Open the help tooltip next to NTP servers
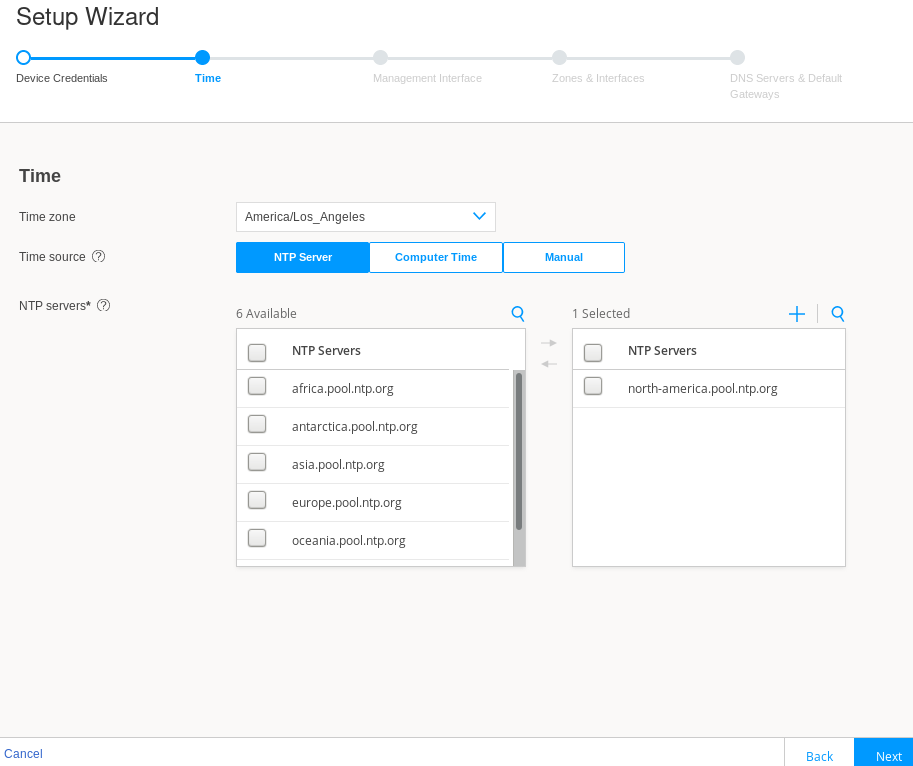This screenshot has height=766, width=913. coord(104,305)
